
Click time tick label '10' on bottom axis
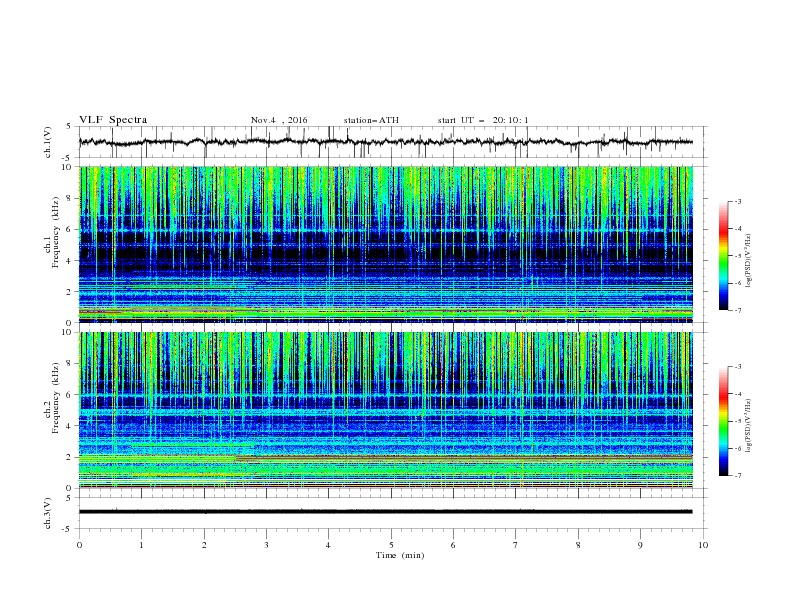pos(703,545)
